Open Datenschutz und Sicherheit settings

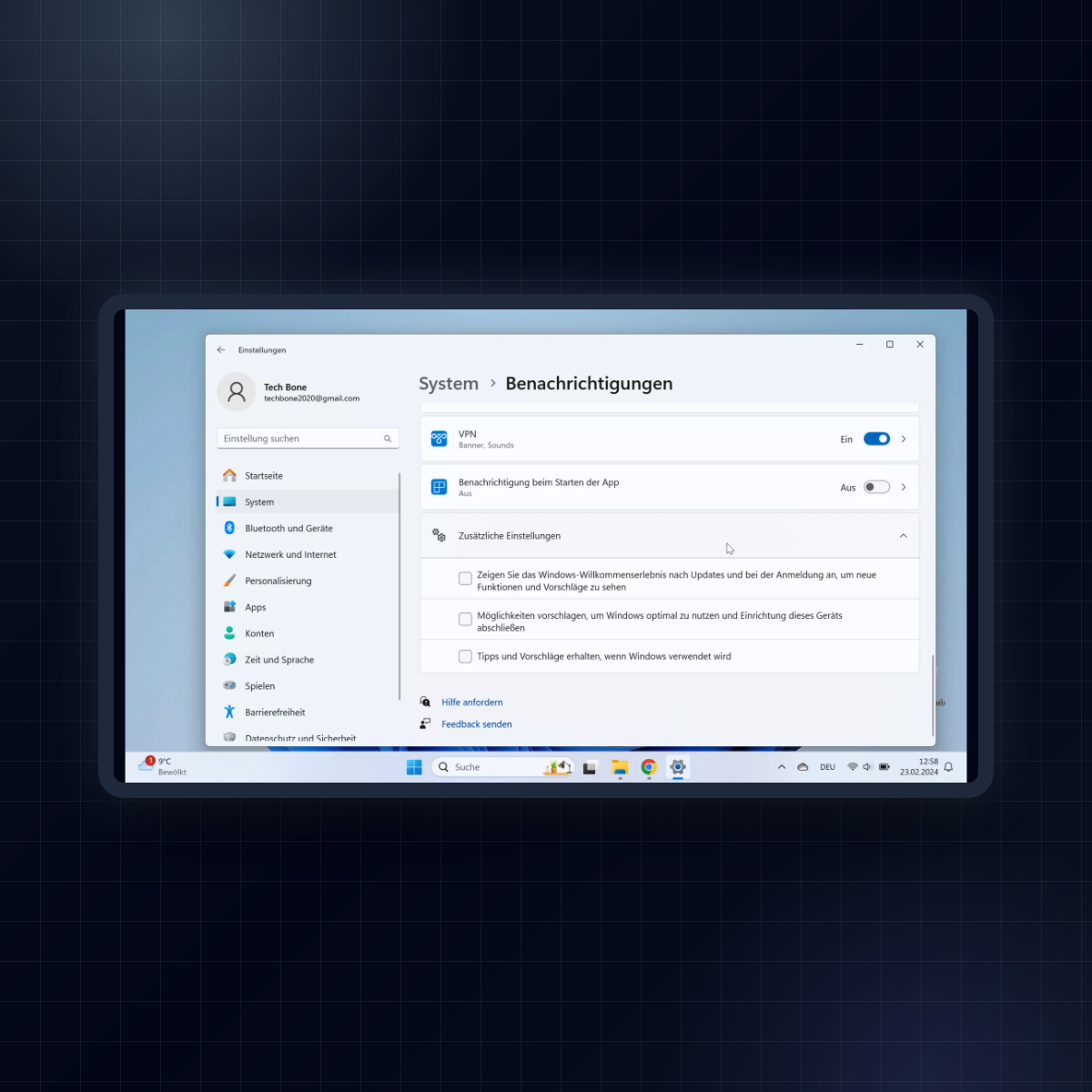click(308, 738)
